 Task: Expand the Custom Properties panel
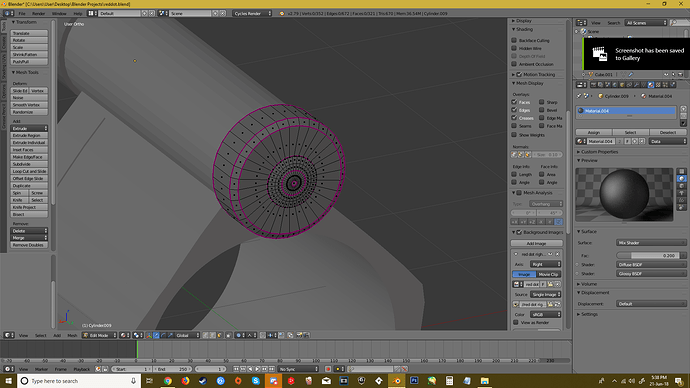point(598,152)
